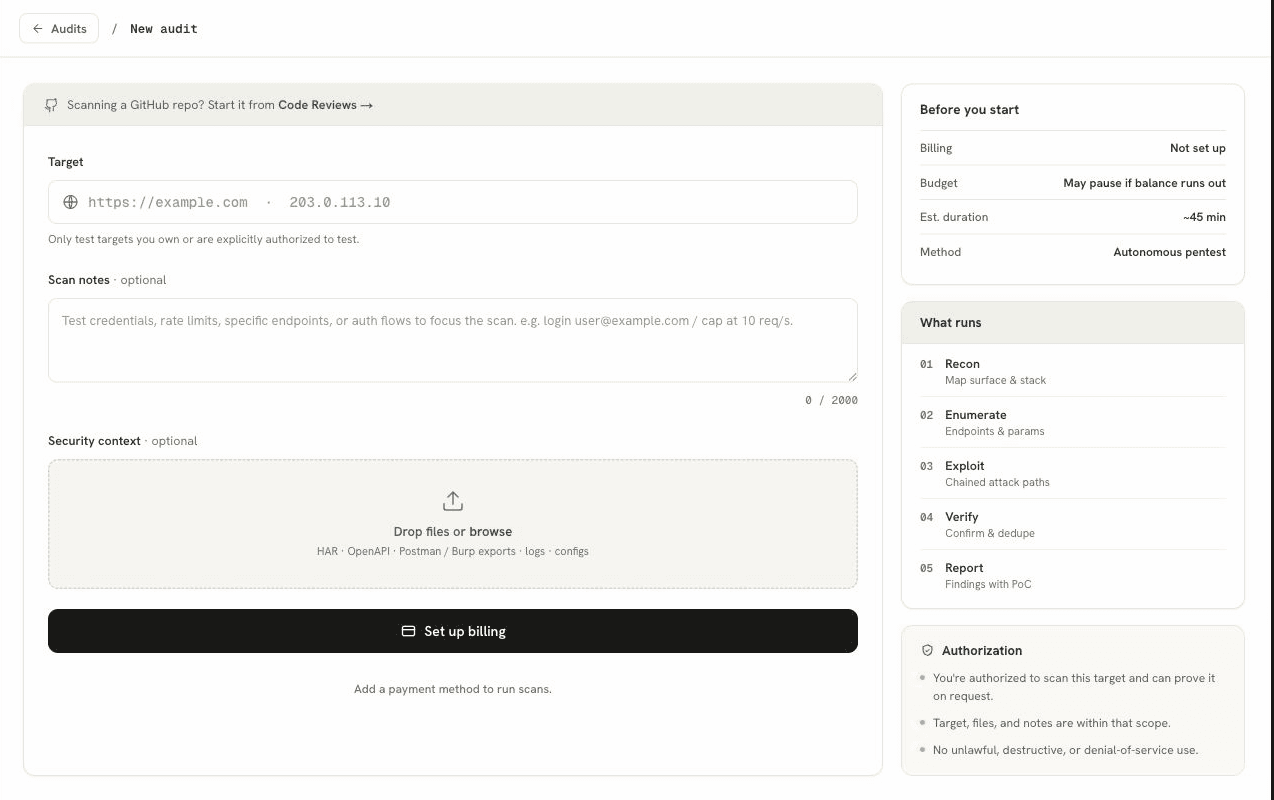Screen dimensions: 1274x800
Task: Click the 'Autonomous pentest' method value
Action: pos(1169,252)
